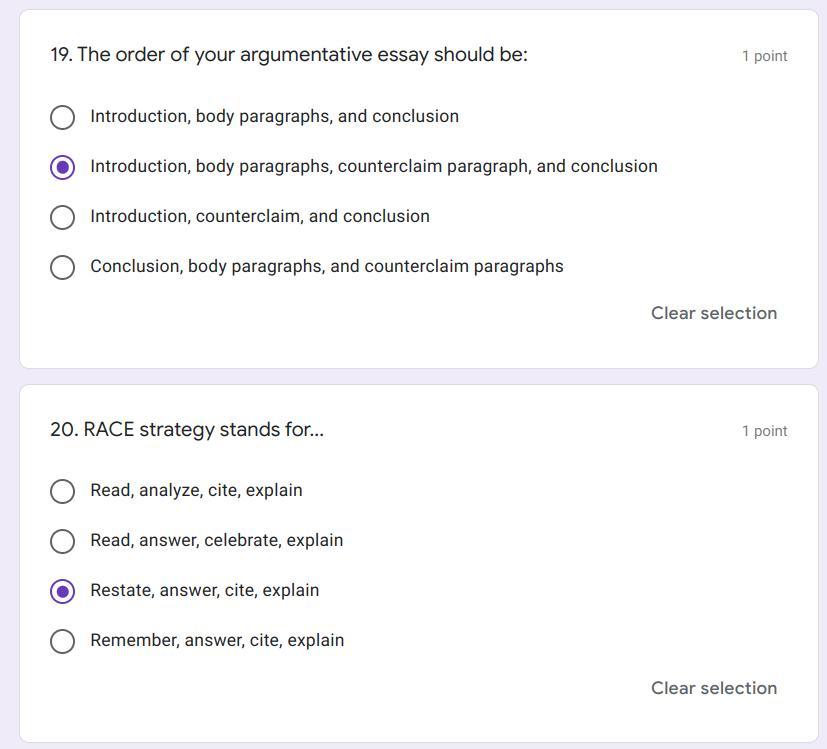Click answer text "Conclusion, body paragraphs, and counterclaim paragraphs"
Image resolution: width=827 pixels, height=749 pixels.
tap(327, 266)
